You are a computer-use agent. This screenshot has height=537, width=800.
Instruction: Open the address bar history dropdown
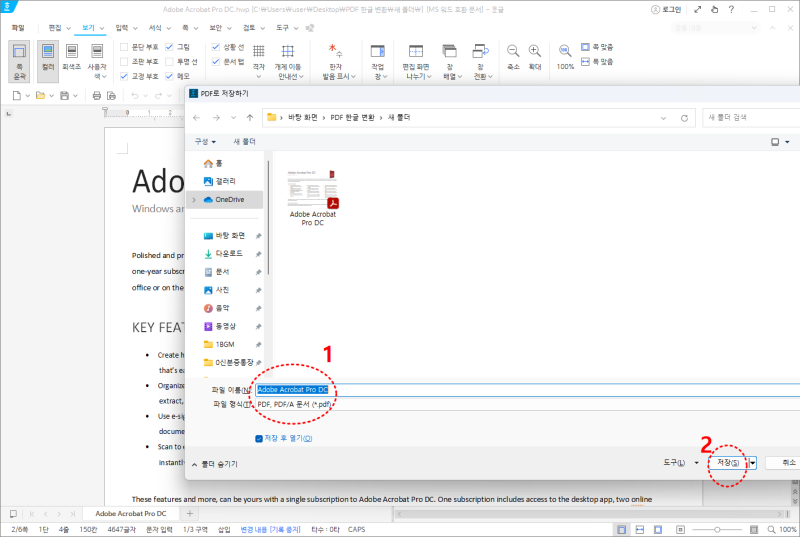pyautogui.click(x=663, y=118)
